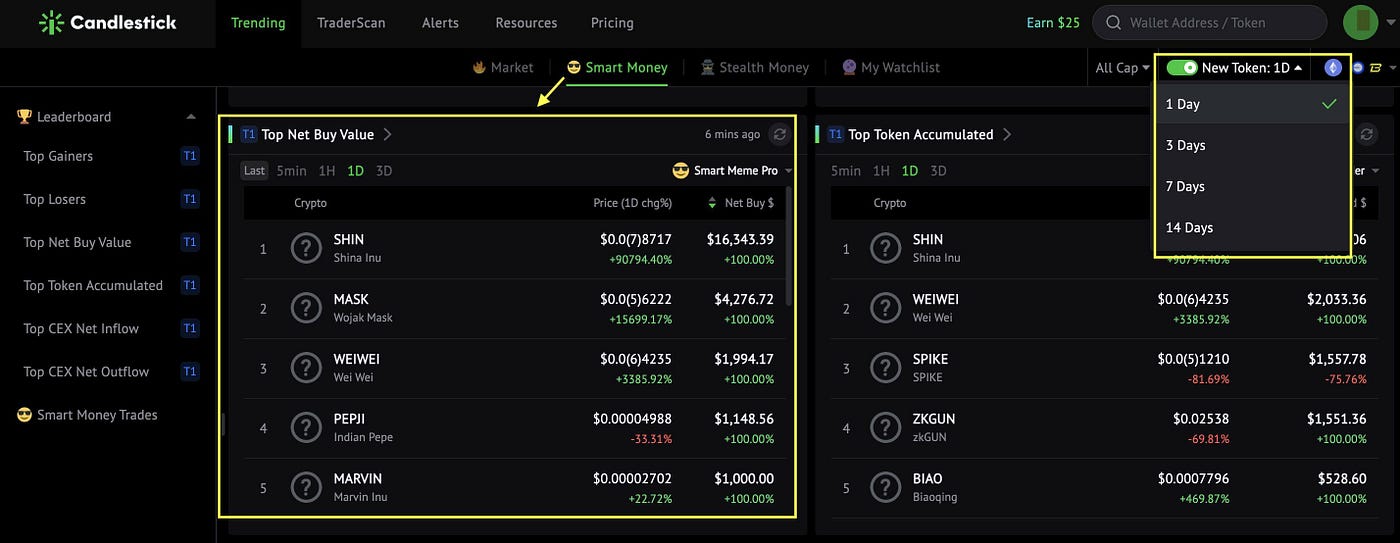This screenshot has height=543, width=1400.
Task: Click the Candlestick logo icon
Action: (x=51, y=22)
